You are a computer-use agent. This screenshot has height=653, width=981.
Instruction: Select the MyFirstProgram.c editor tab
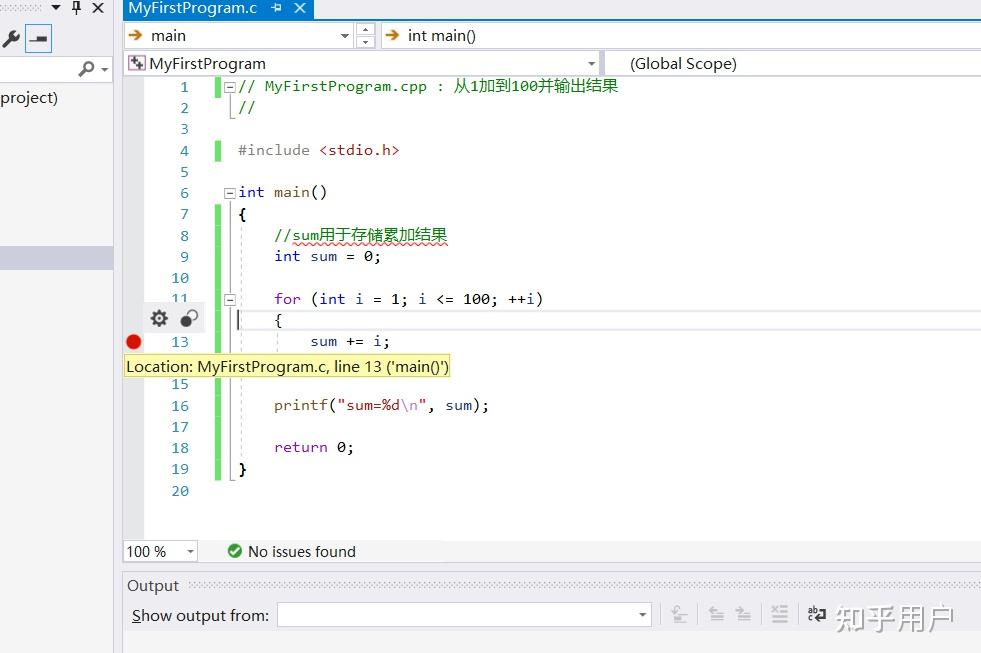coord(193,9)
